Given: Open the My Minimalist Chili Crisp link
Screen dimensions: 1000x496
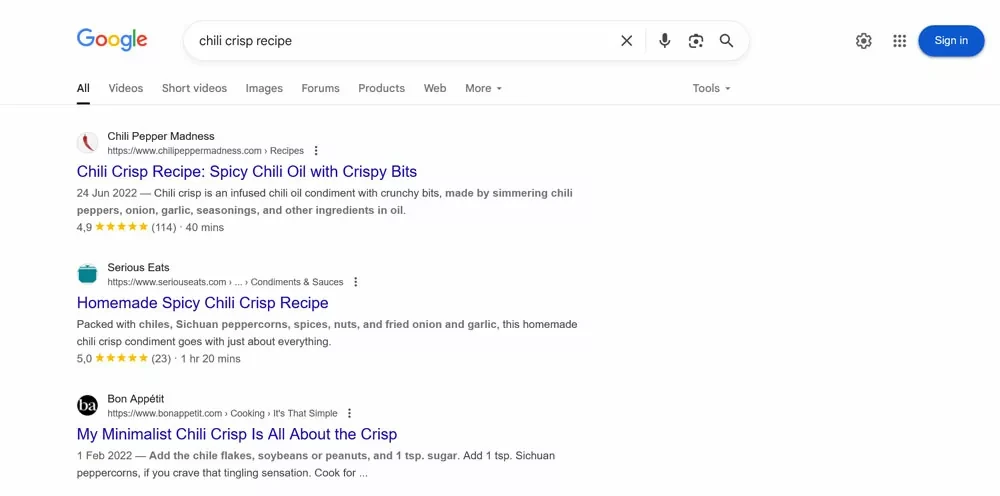Looking at the screenshot, I should [237, 434].
